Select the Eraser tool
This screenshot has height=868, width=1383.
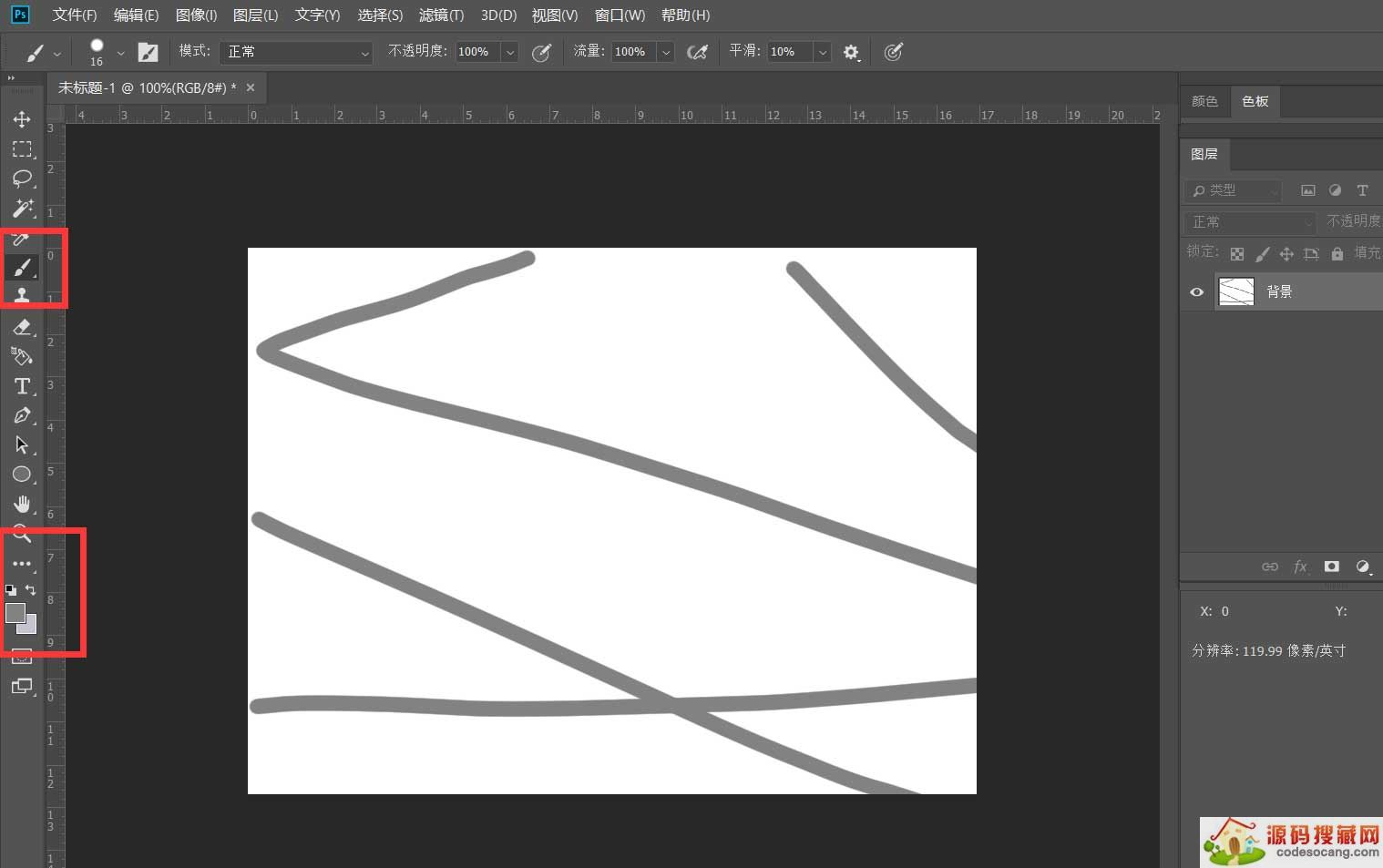pyautogui.click(x=22, y=327)
